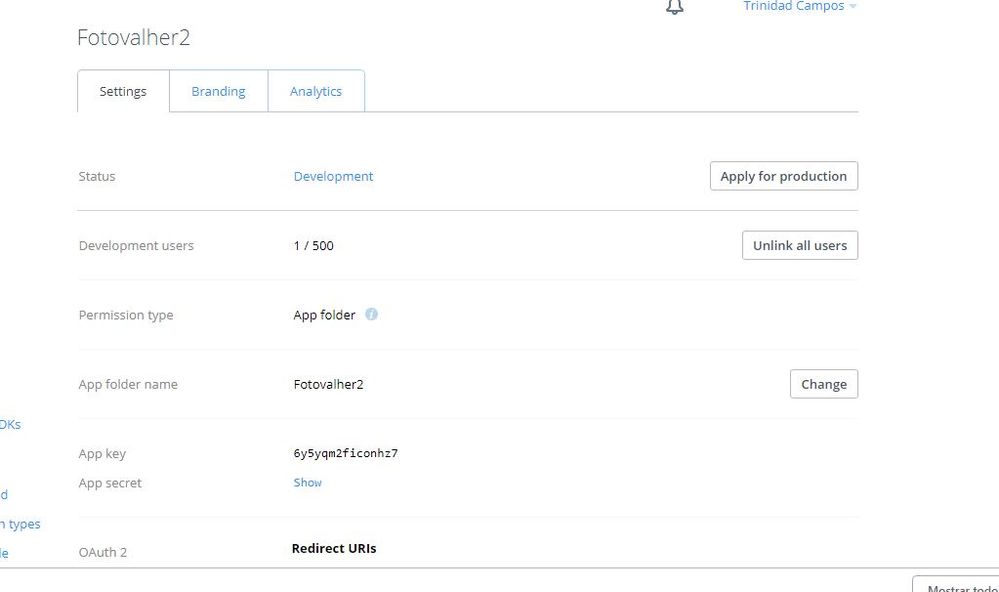
Task: Open the partially visible SDKs sidebar link
Action: 10,424
